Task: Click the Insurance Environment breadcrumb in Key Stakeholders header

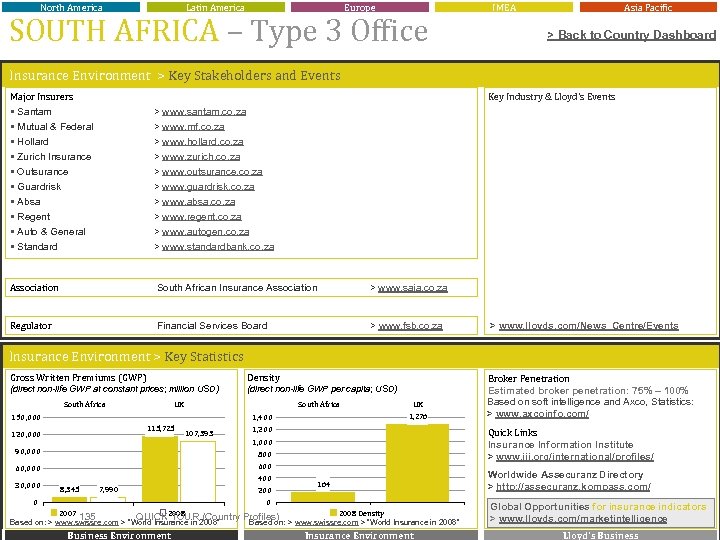Action: [80, 75]
